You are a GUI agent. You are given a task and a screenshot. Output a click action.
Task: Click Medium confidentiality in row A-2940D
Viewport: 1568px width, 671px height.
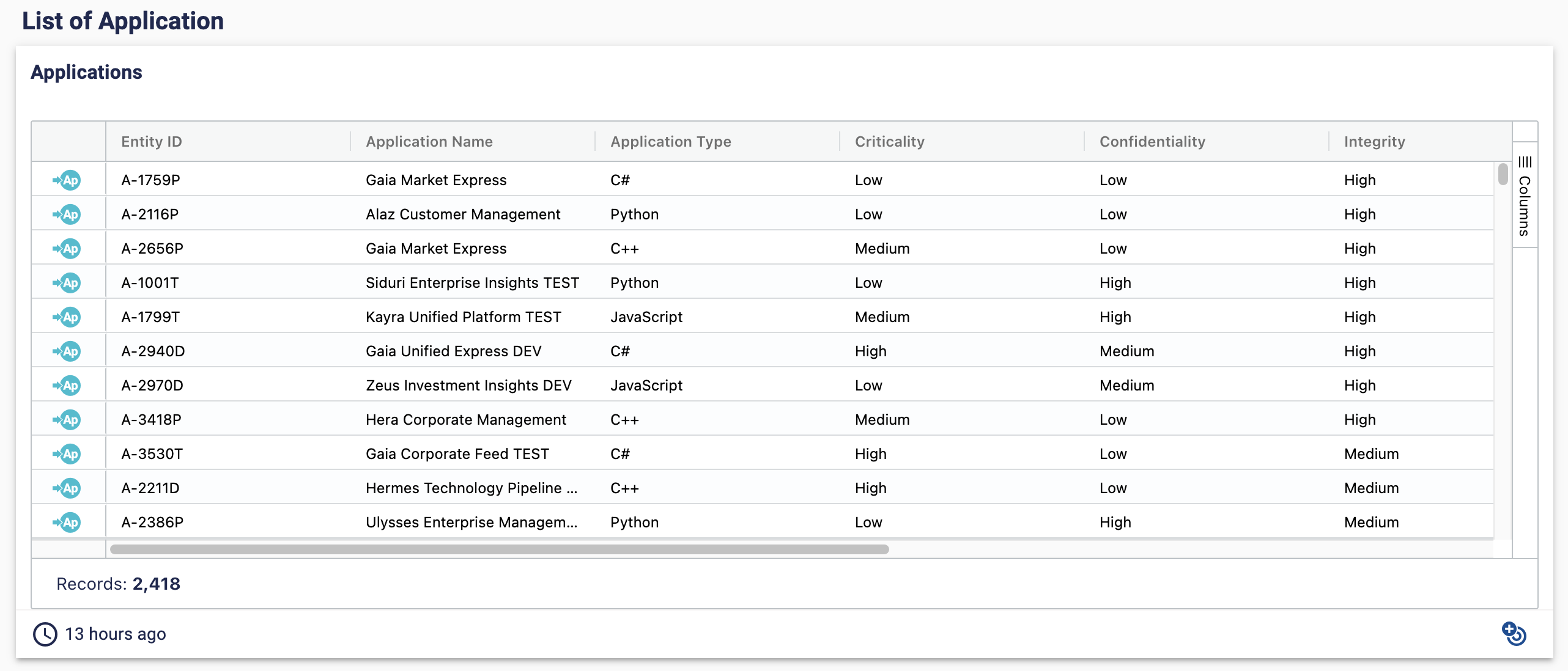coord(1127,351)
